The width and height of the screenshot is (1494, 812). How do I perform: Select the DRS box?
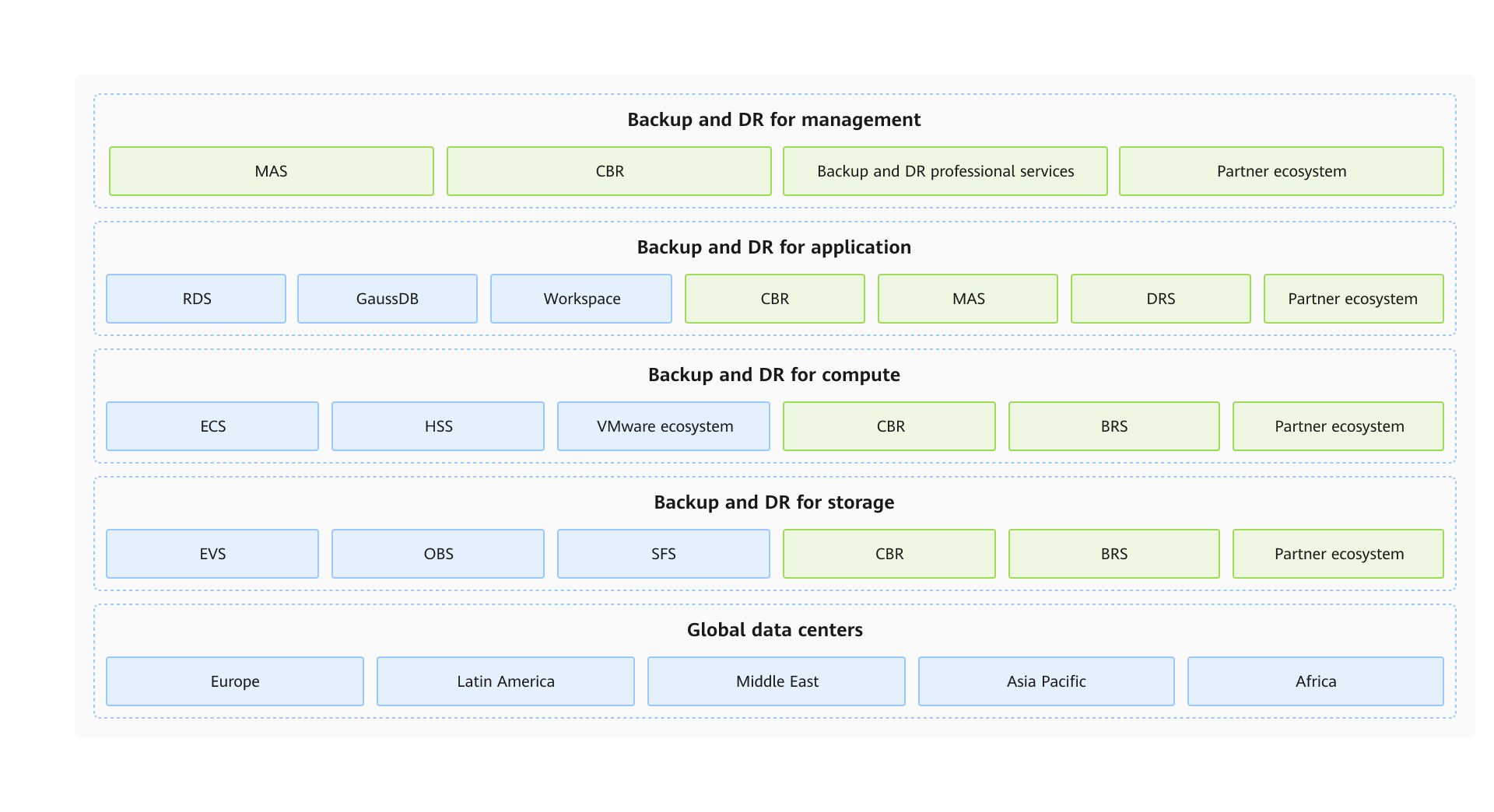[x=1160, y=299]
